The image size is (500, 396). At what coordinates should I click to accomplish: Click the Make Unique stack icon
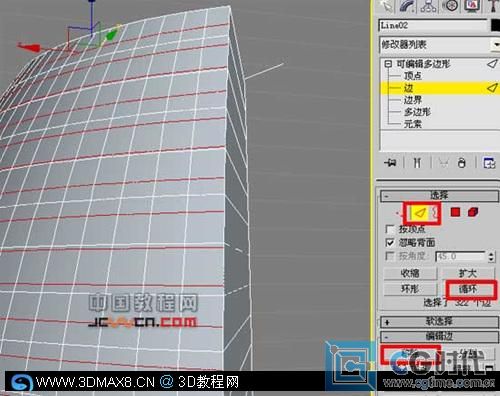click(443, 163)
